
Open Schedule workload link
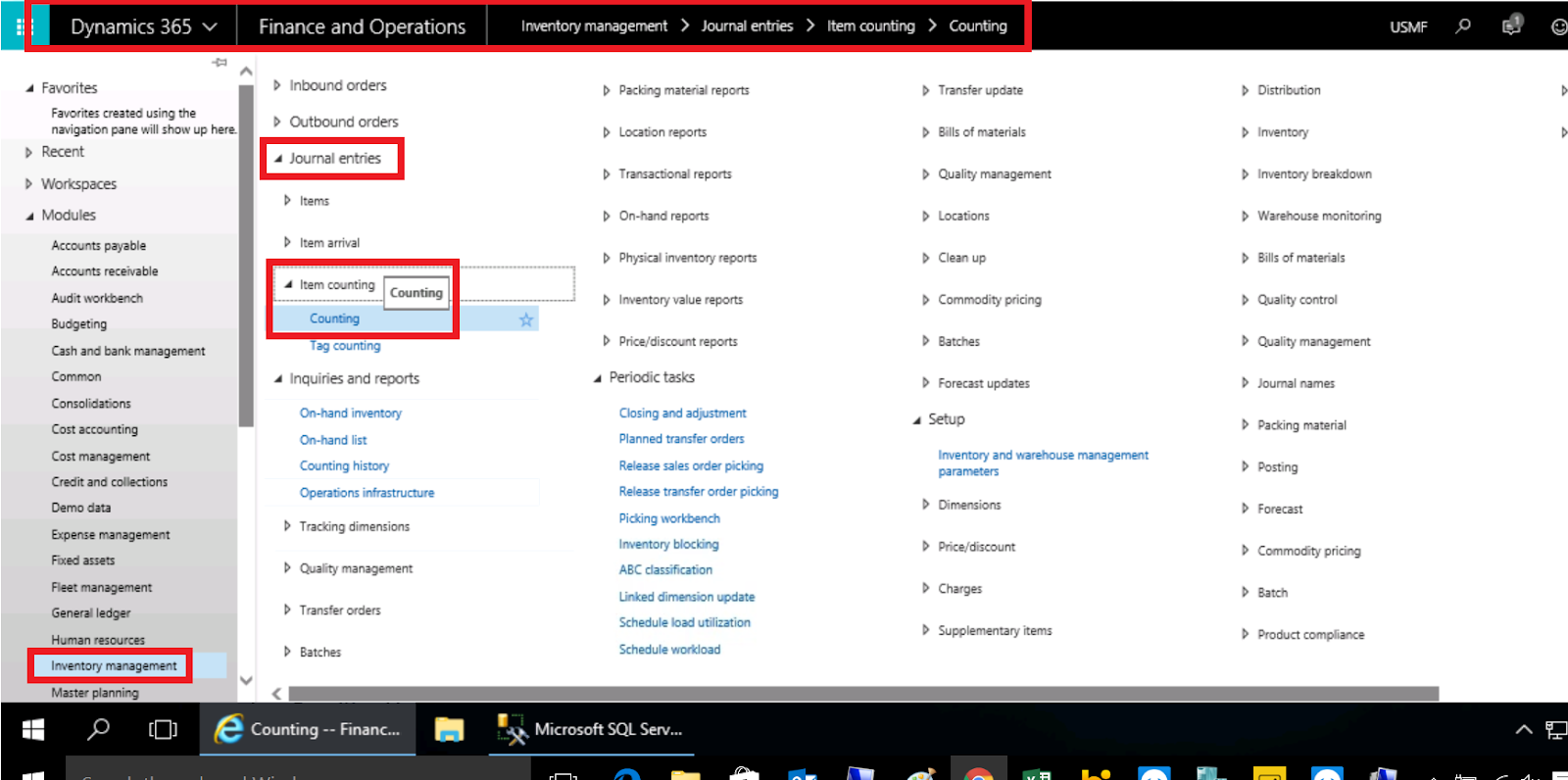(x=669, y=650)
